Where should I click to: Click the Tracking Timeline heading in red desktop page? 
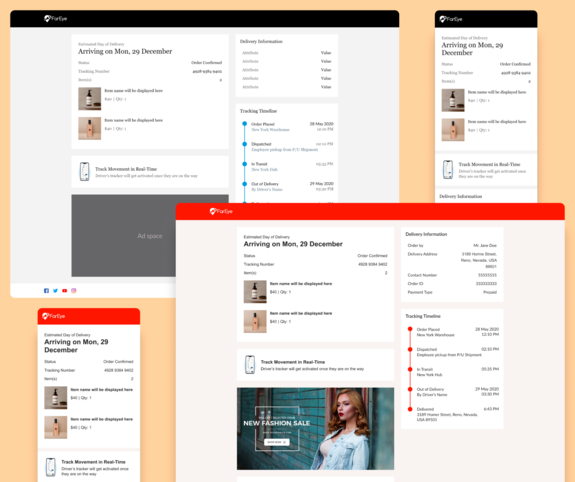423,316
